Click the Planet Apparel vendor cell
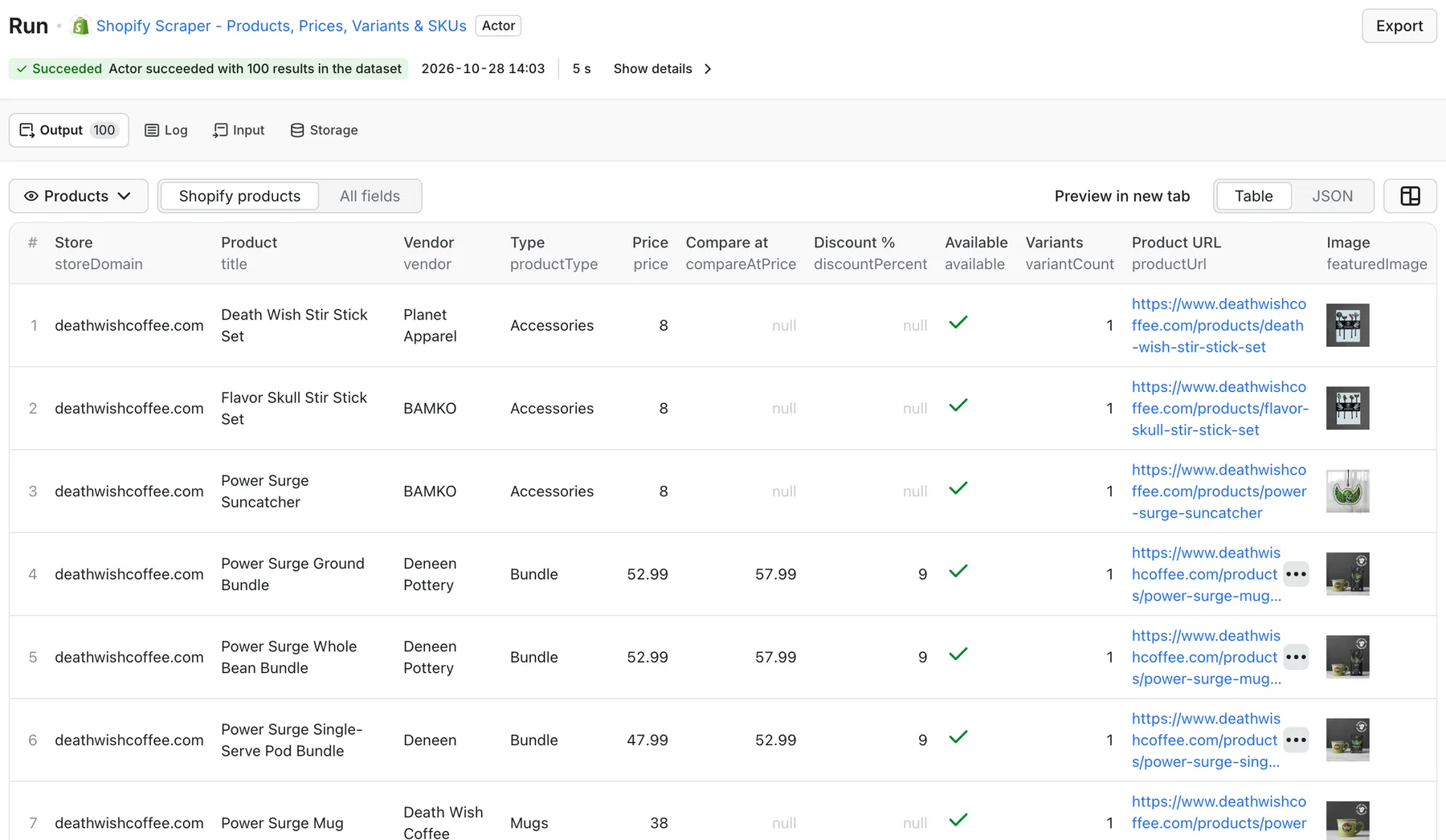Viewport: 1446px width, 840px height. click(430, 325)
